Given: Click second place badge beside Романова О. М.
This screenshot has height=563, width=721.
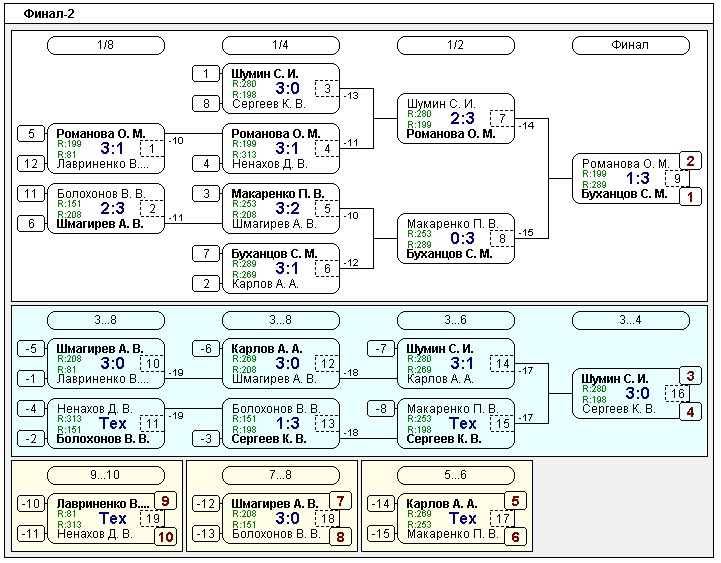Looking at the screenshot, I should coord(689,161).
